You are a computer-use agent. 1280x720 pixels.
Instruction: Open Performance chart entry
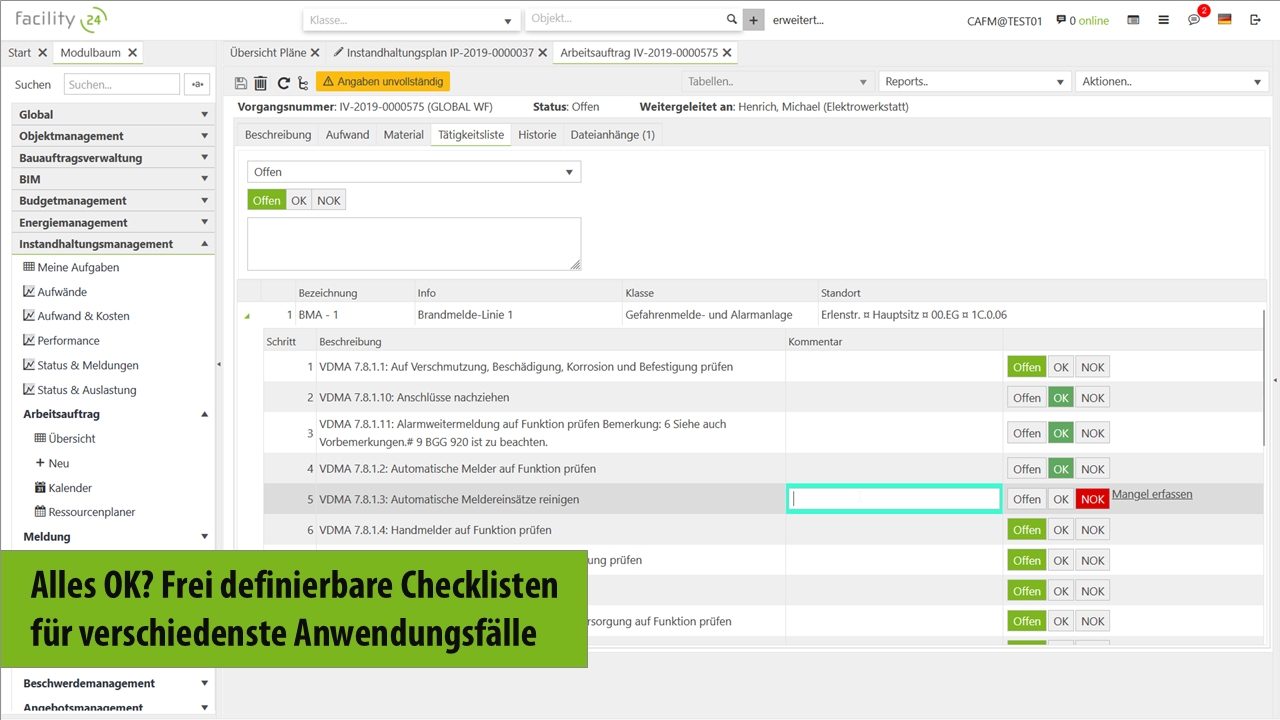point(61,341)
